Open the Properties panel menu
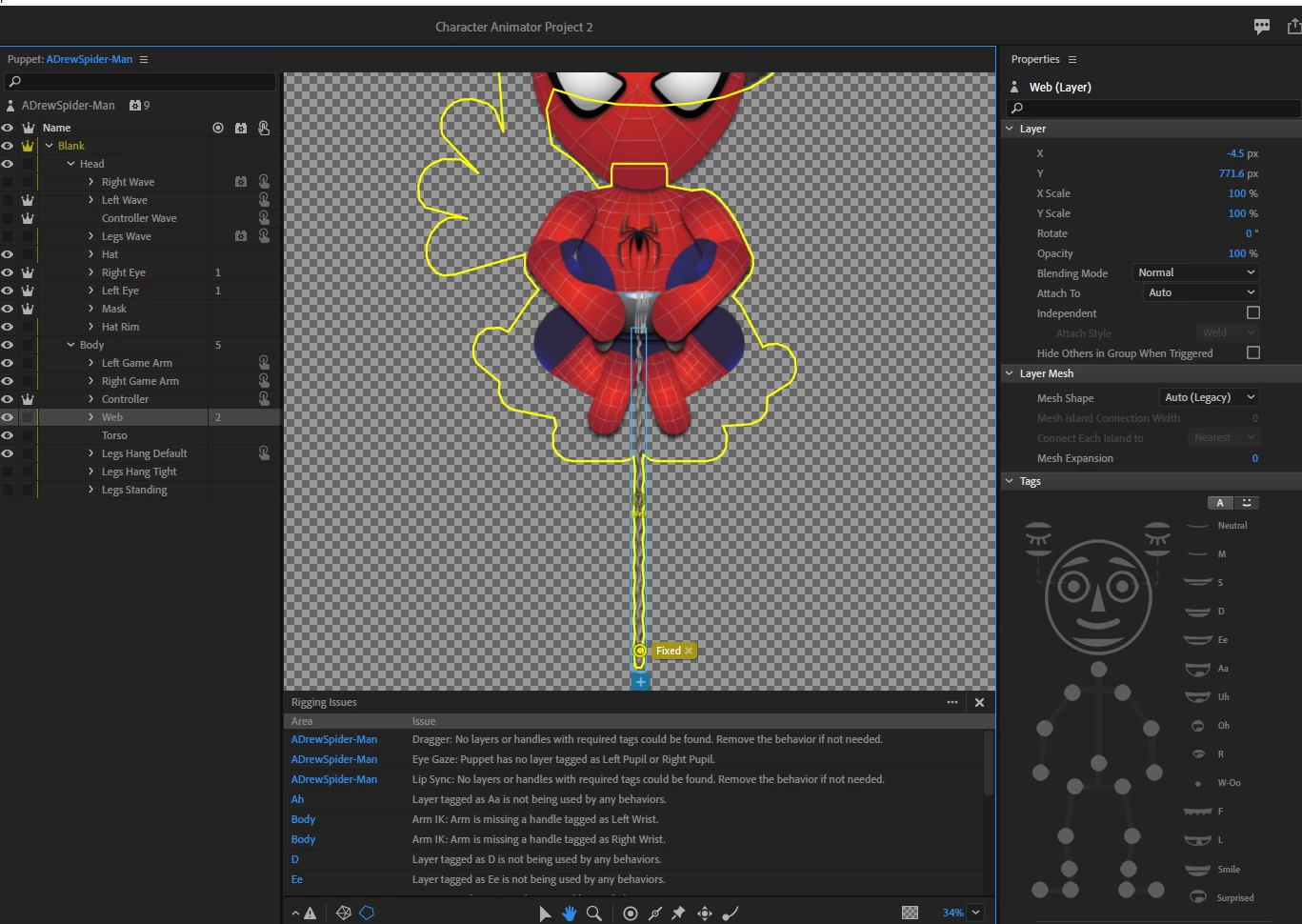 tap(1072, 59)
